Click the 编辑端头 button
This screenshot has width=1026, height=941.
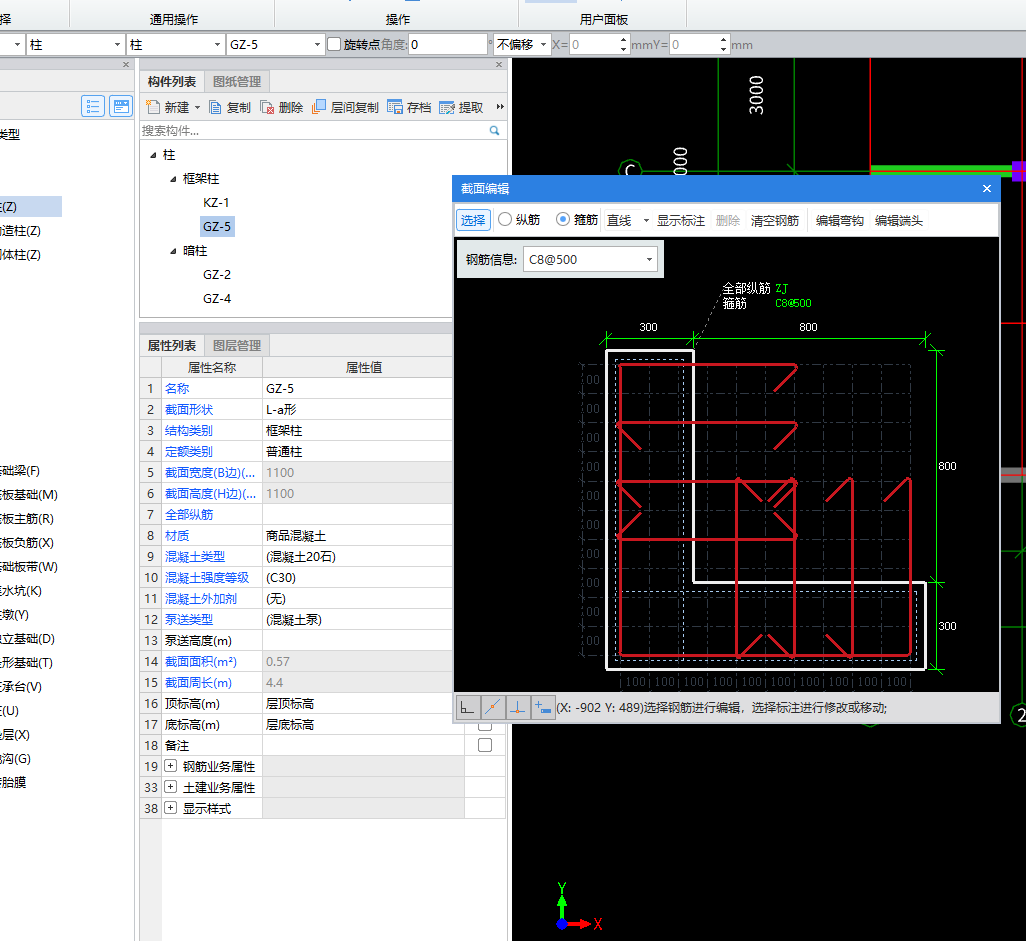[x=898, y=221]
